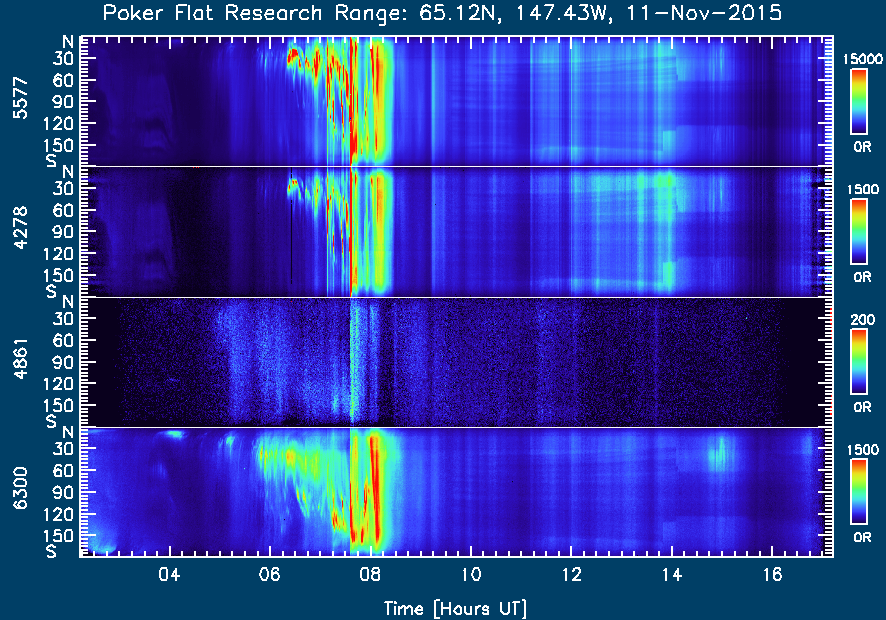Click the '30' tick label of the 4278 panel
886x620 pixels.
[x=63, y=189]
